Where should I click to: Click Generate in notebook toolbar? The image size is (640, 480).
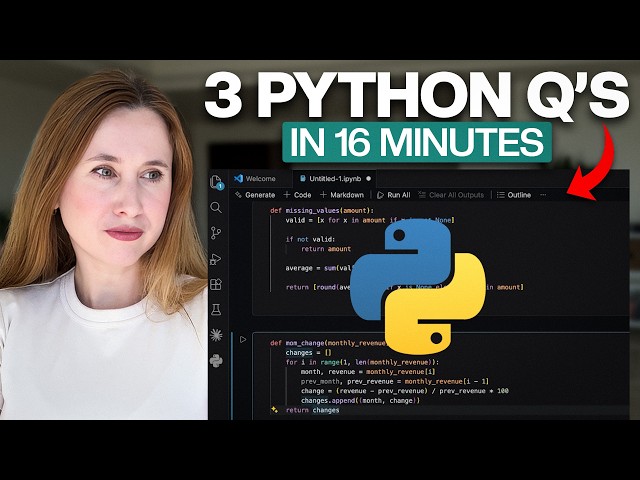(255, 195)
